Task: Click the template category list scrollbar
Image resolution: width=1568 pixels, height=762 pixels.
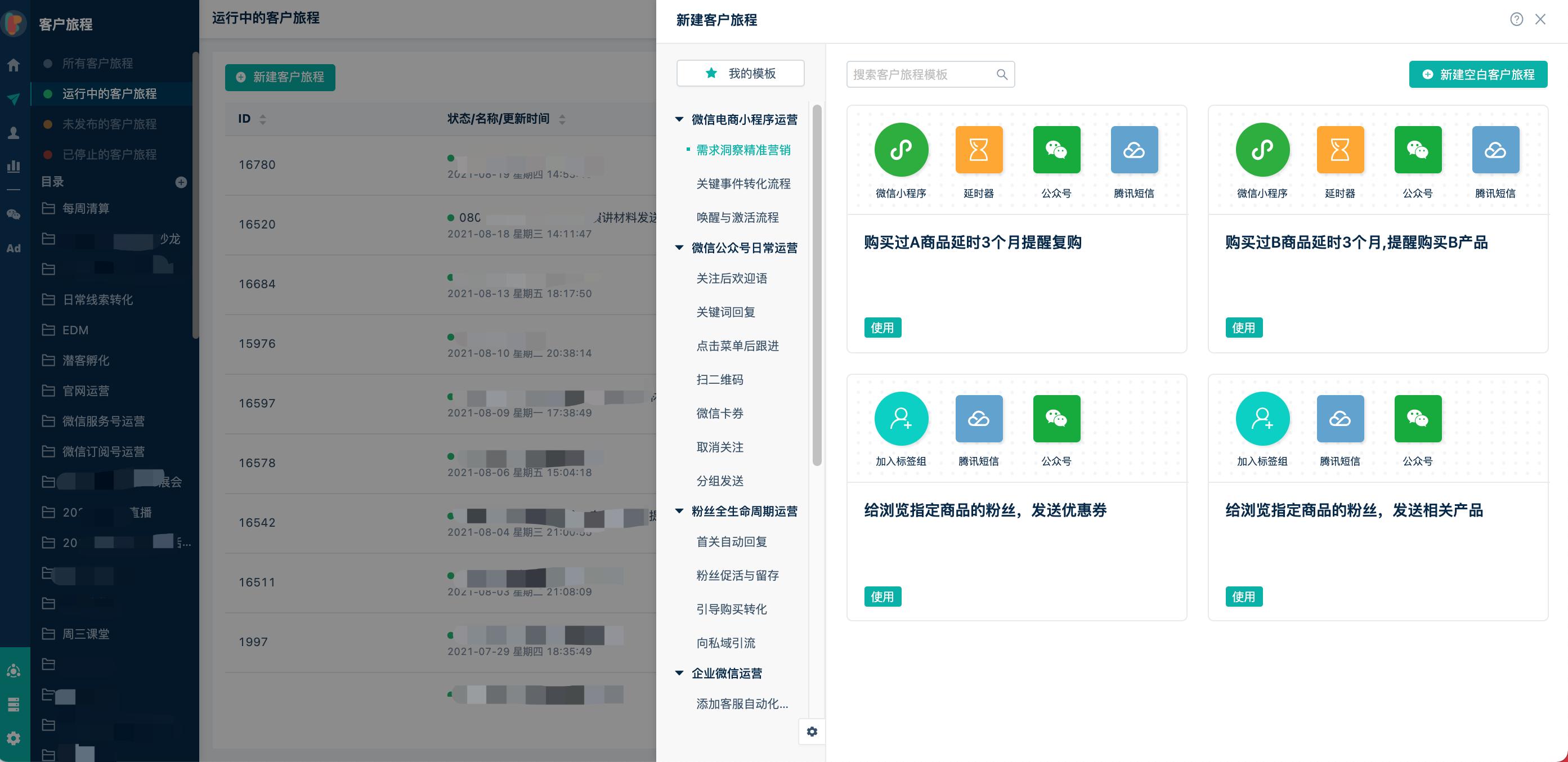Action: coord(817,286)
